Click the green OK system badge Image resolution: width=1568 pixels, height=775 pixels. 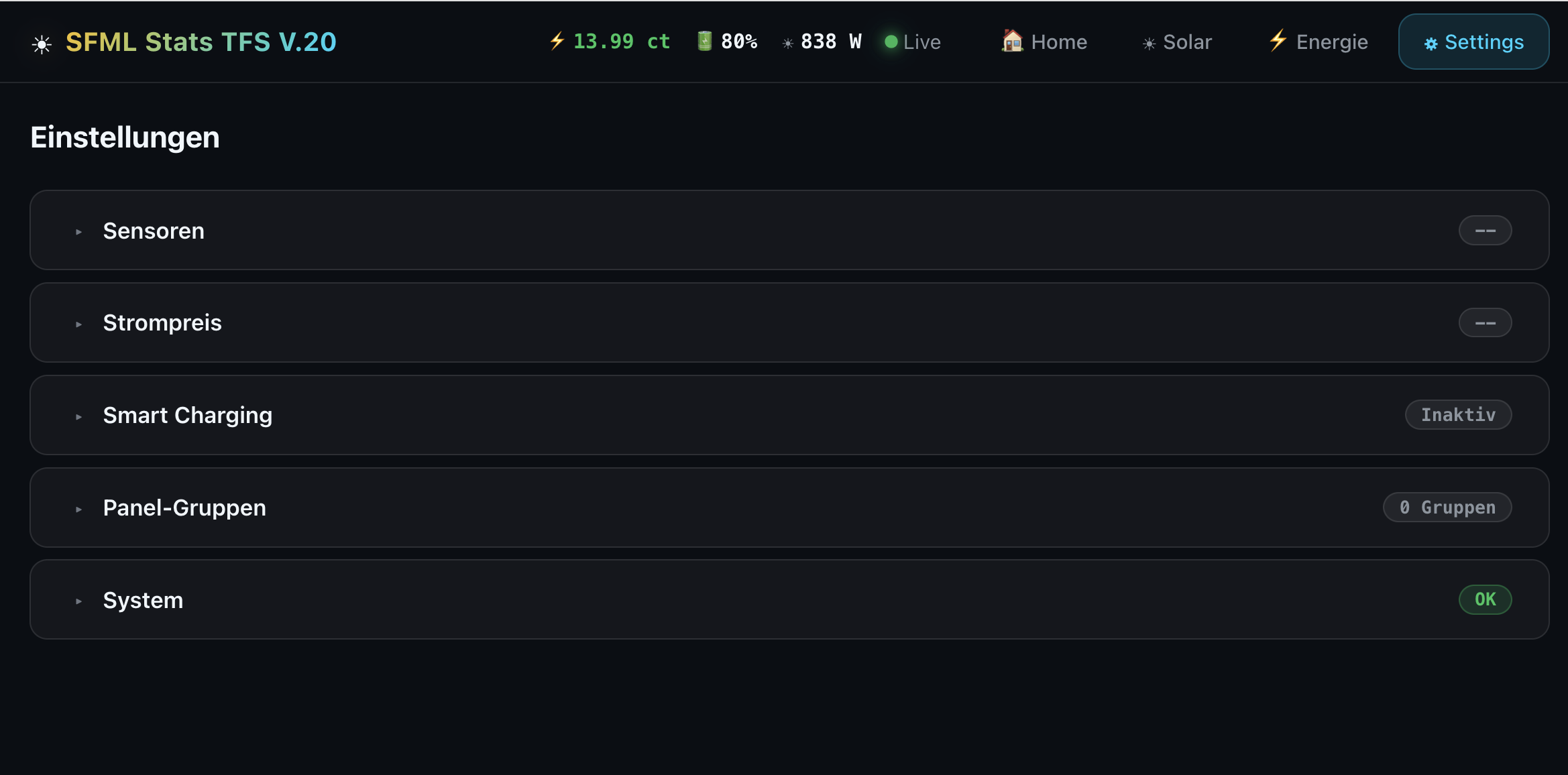coord(1485,599)
